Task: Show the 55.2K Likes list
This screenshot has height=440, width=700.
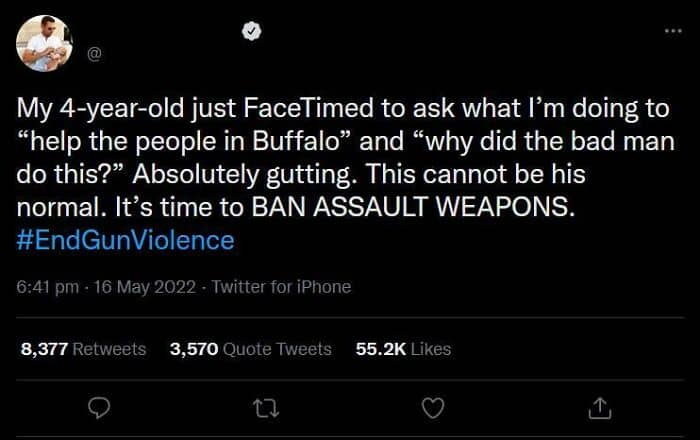Action: tap(403, 349)
